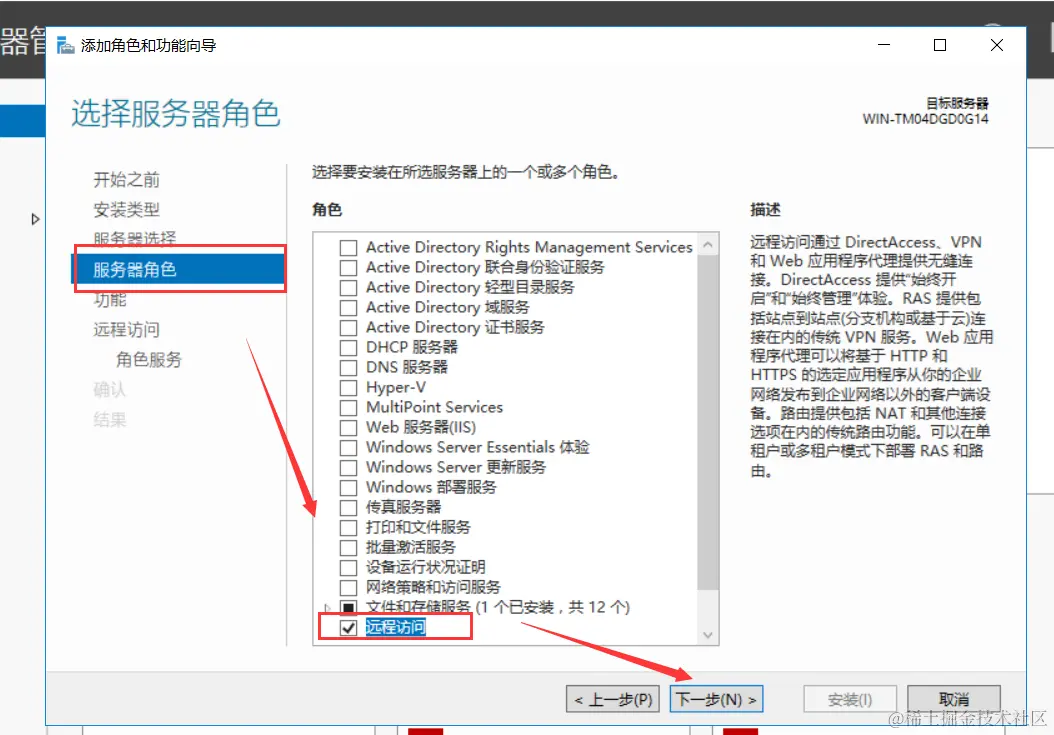Select the DHCP 服务器 label text
This screenshot has height=735, width=1054.
coord(411,347)
